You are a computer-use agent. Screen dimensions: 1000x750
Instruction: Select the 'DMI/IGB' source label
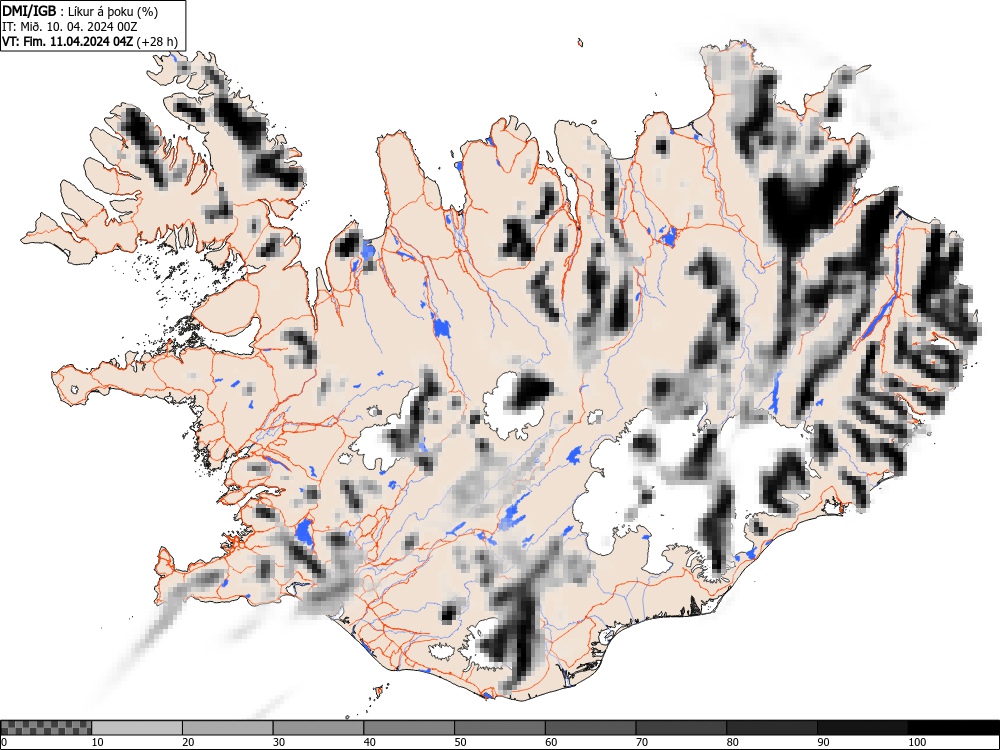click(29, 11)
